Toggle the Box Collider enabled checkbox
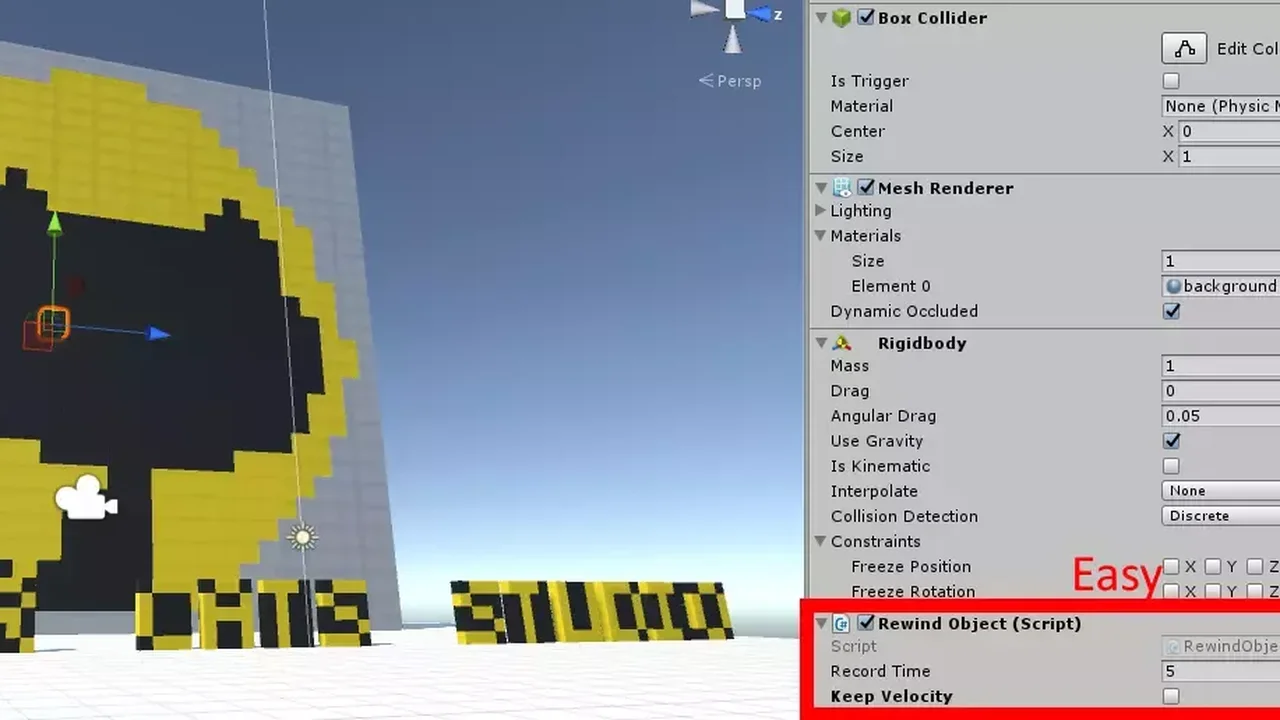The width and height of the screenshot is (1280, 720). click(866, 18)
